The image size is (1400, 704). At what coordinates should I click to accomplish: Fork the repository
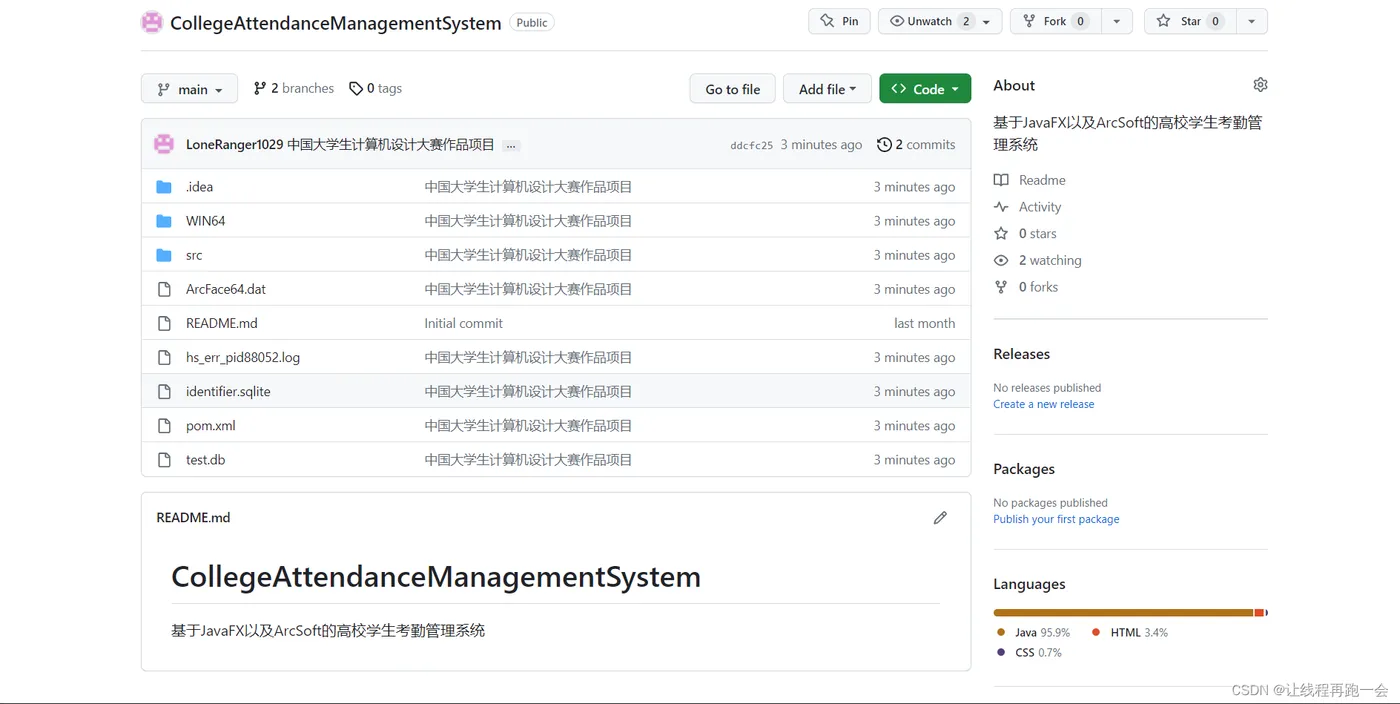(x=1055, y=21)
